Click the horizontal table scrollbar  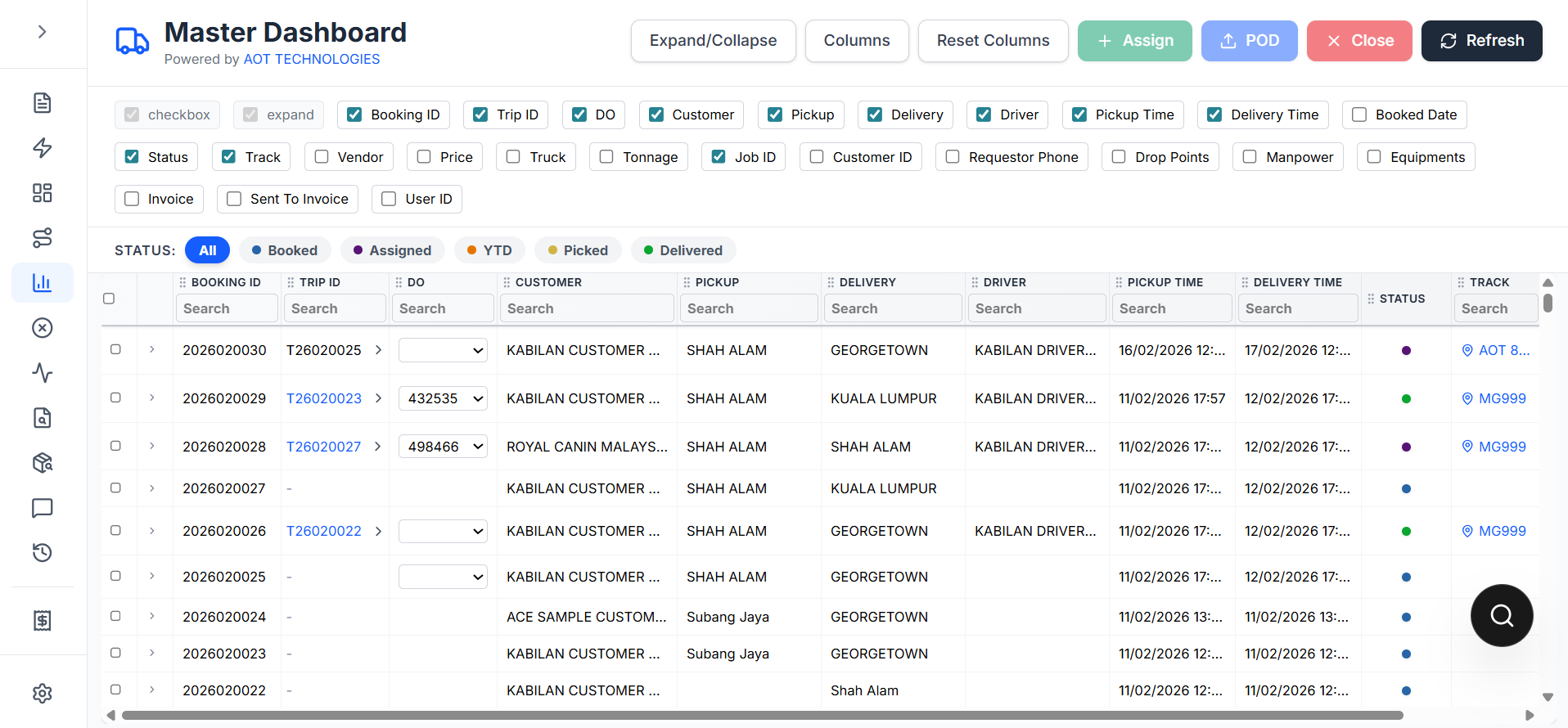click(763, 716)
